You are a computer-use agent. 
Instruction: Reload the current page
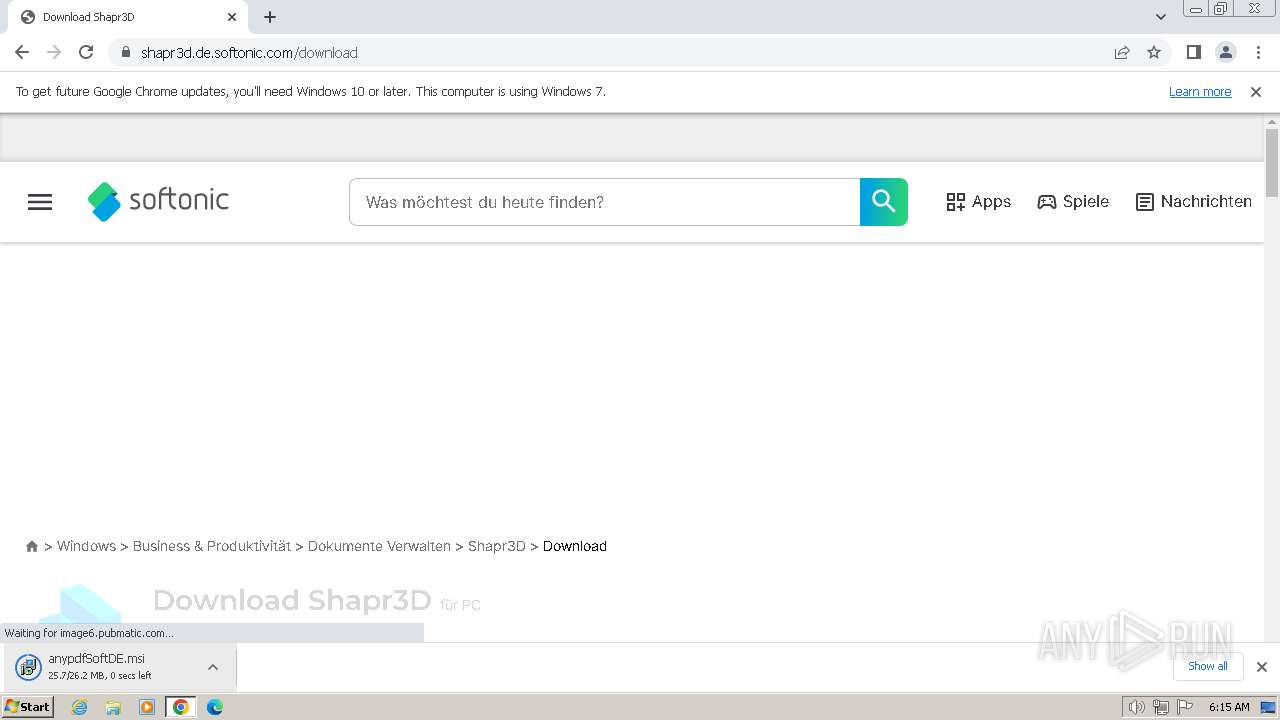coord(86,52)
